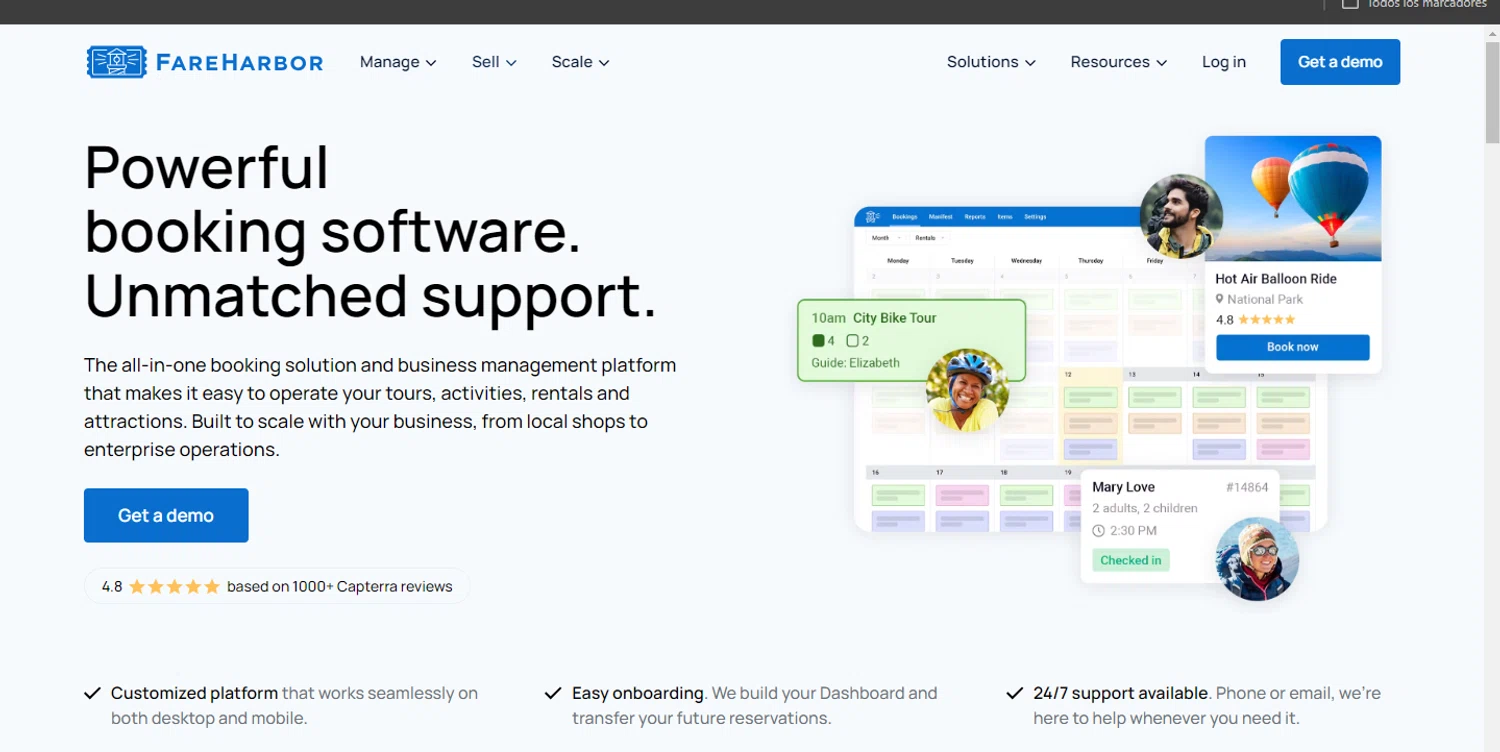Click "Customized platform" feature text
This screenshot has height=752, width=1500.
point(195,693)
